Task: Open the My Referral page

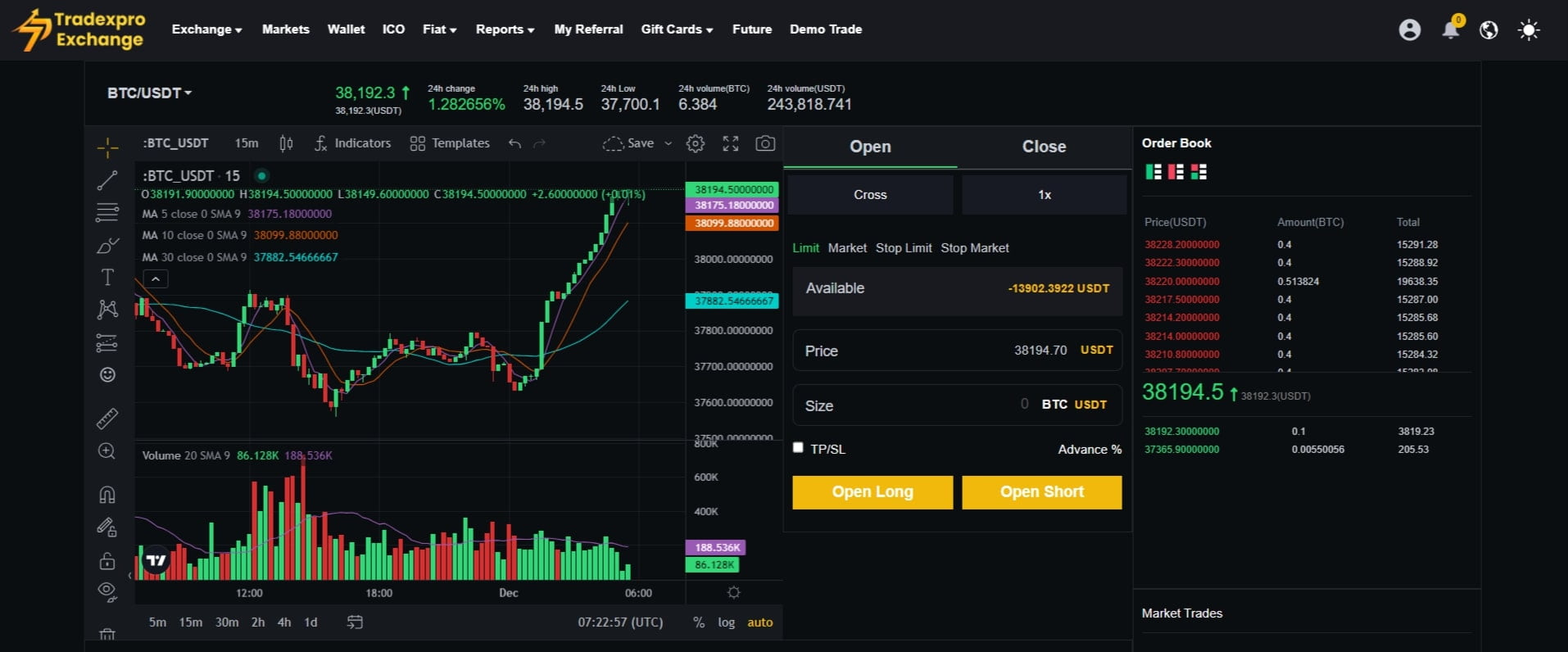Action: point(588,29)
